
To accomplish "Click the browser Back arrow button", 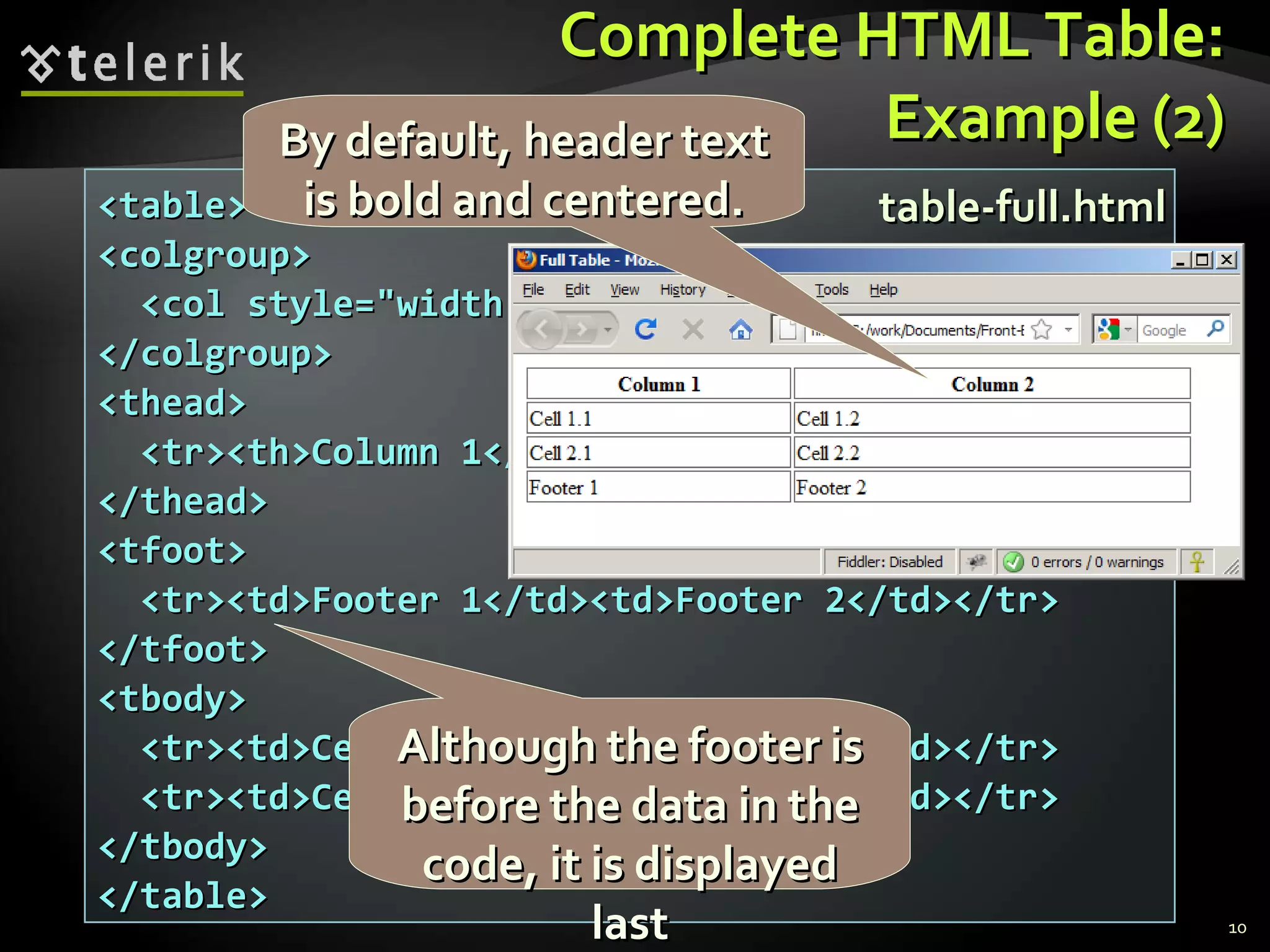I will click(x=541, y=329).
